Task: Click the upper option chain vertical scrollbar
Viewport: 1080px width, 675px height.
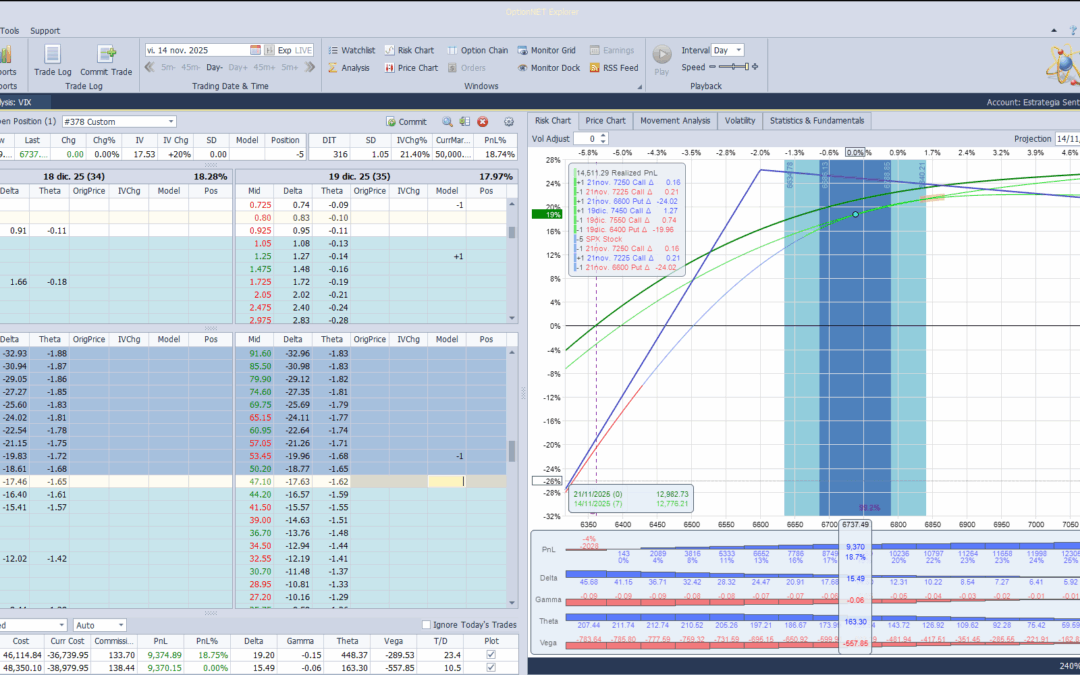Action: click(512, 260)
